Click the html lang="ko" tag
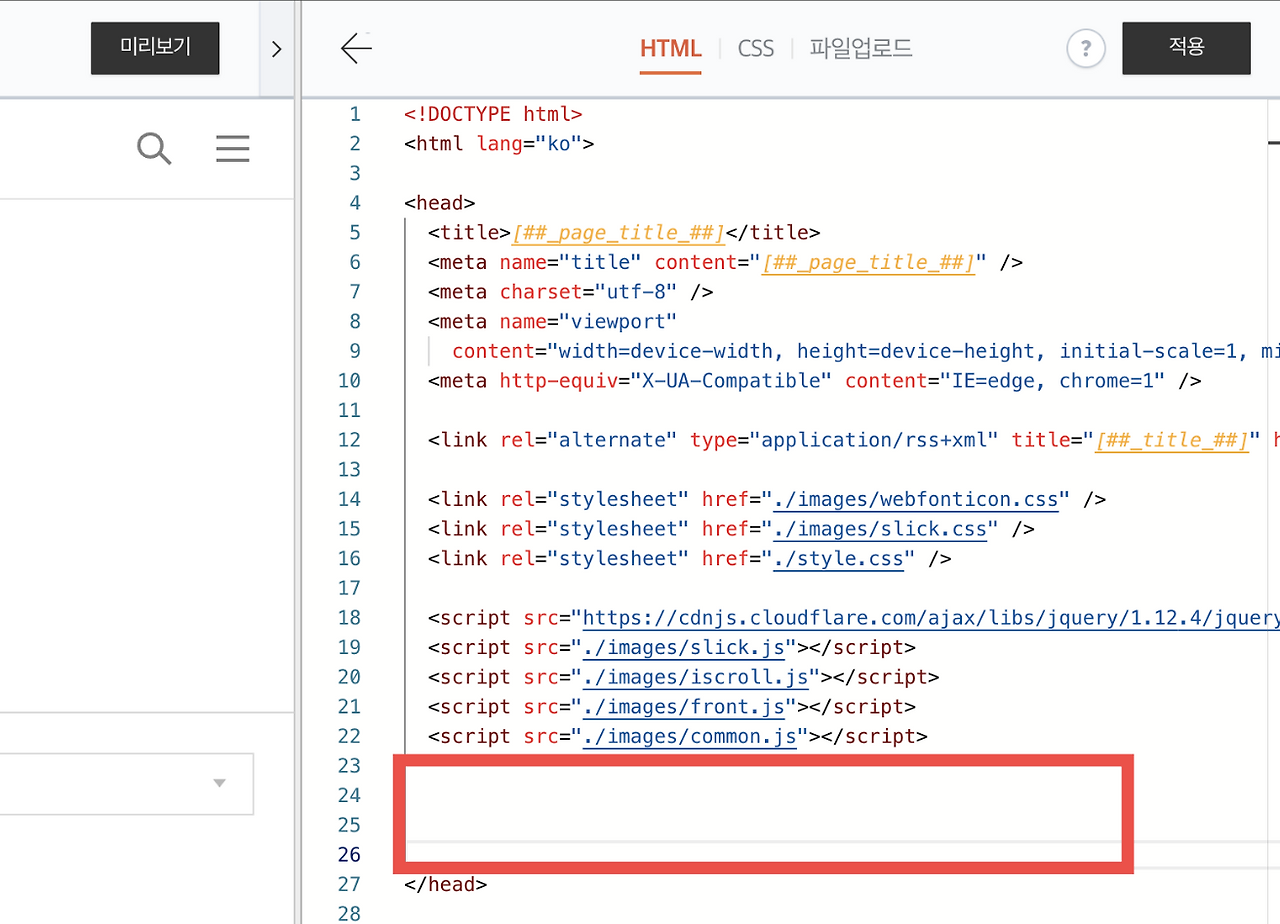 [499, 143]
